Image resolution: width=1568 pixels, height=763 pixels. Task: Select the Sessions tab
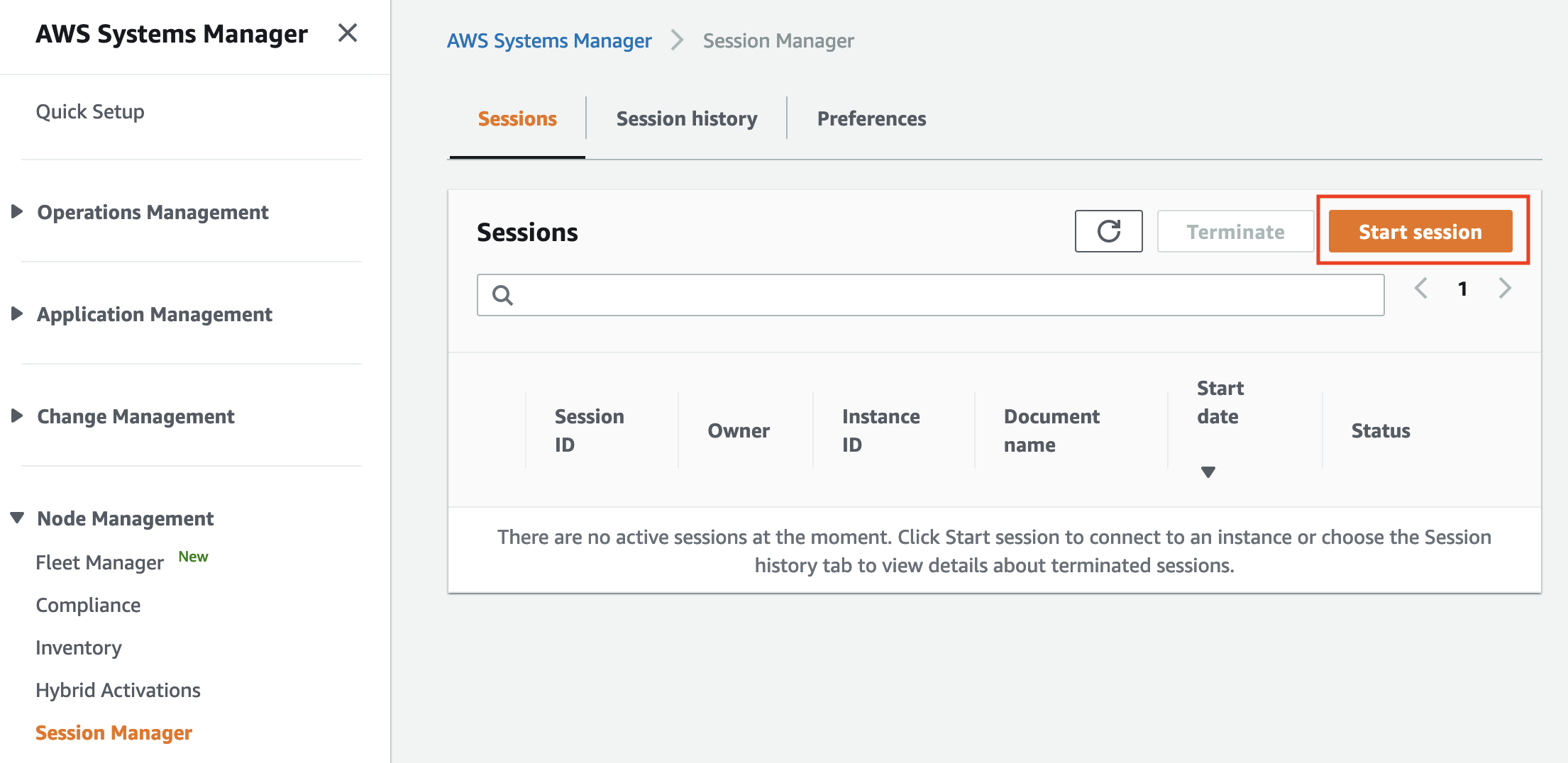(517, 118)
